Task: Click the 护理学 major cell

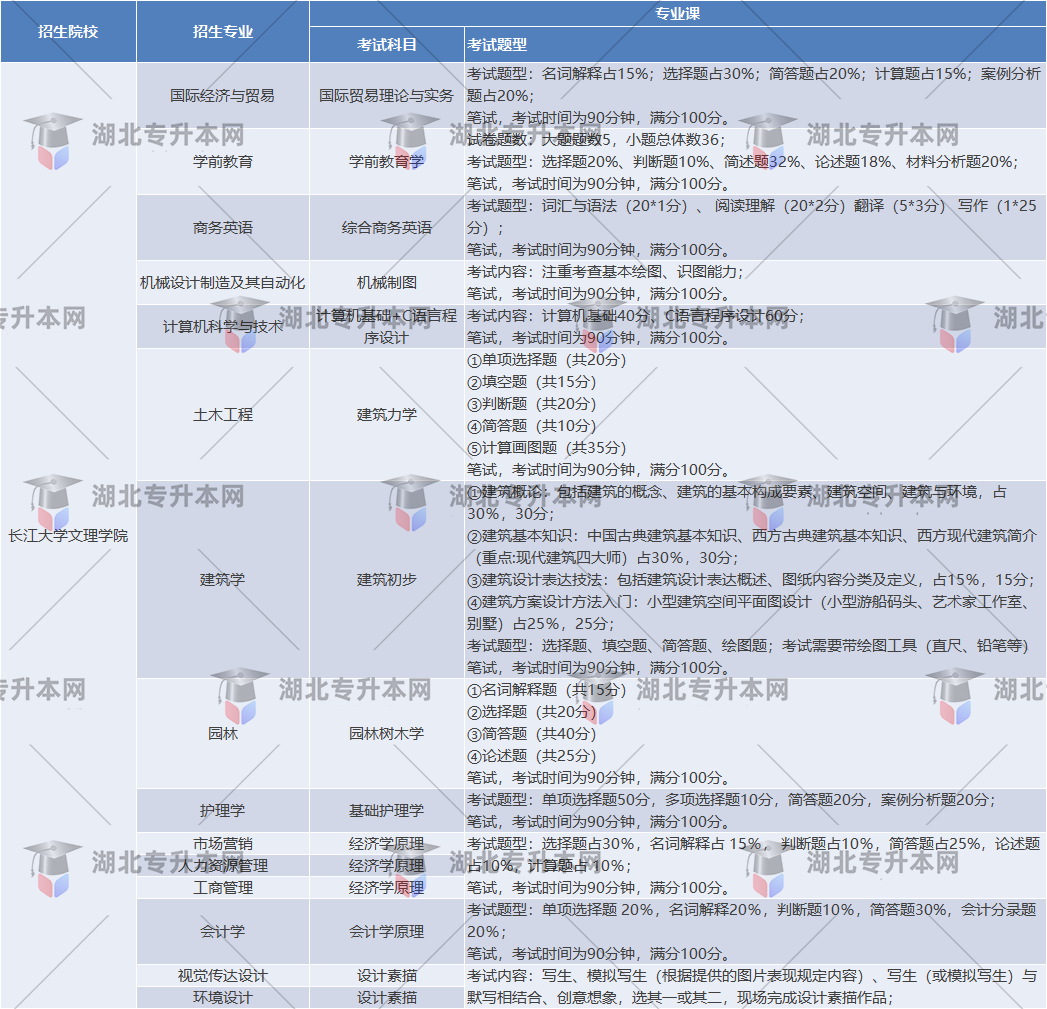Action: click(223, 811)
